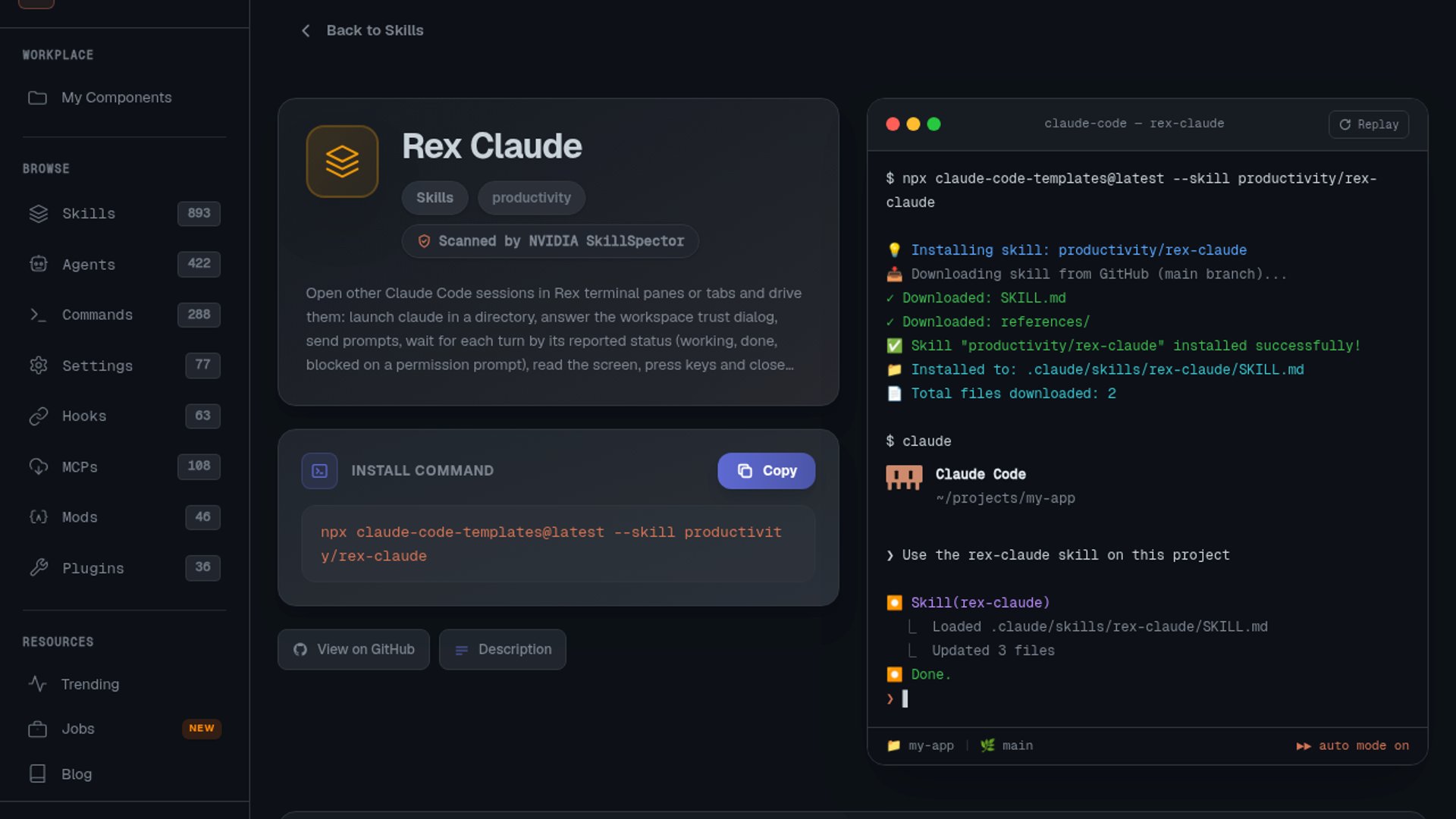This screenshot has width=1456, height=819.
Task: Open the Agents section in the sidebar
Action: coord(124,264)
